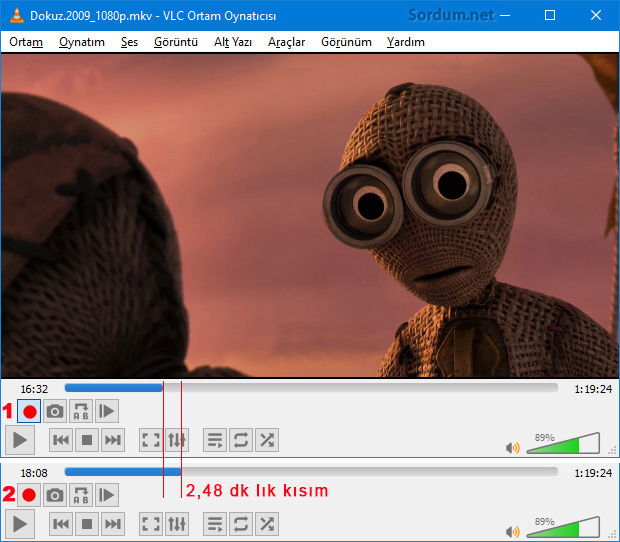The height and width of the screenshot is (542, 620).
Task: Toggle loop mode in the 16:32 control bar
Action: tap(241, 440)
